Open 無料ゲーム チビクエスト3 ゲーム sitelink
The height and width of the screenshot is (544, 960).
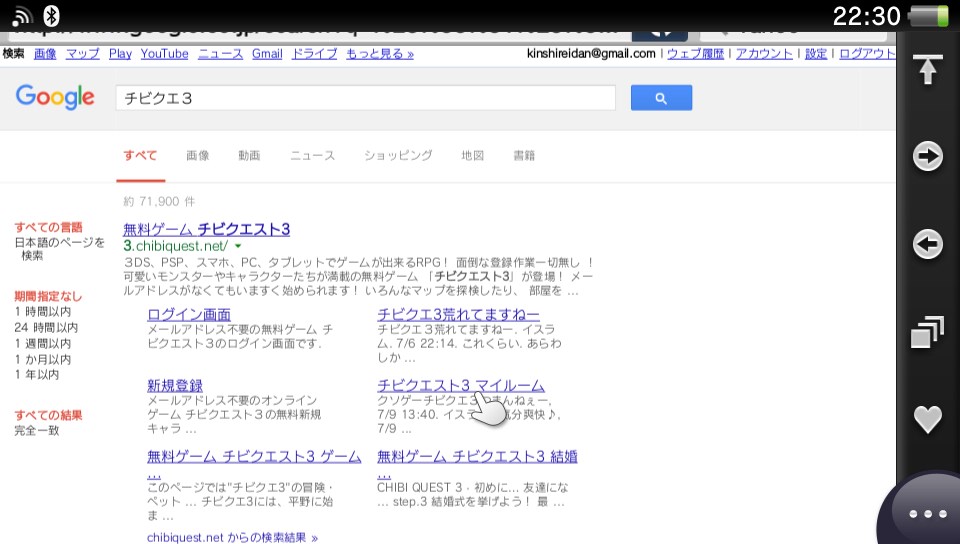254,457
